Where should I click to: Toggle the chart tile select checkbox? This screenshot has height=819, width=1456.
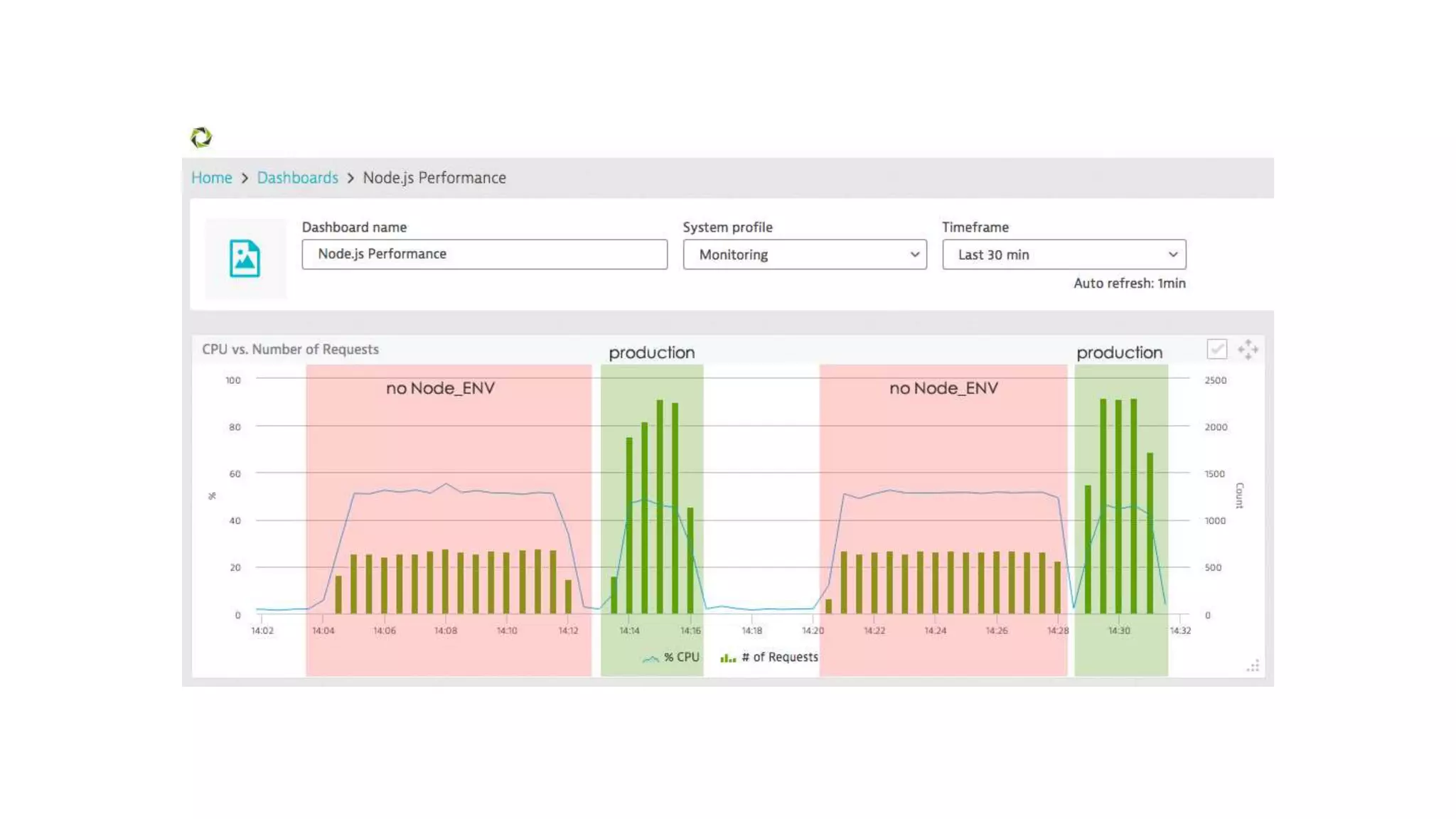pos(1216,349)
